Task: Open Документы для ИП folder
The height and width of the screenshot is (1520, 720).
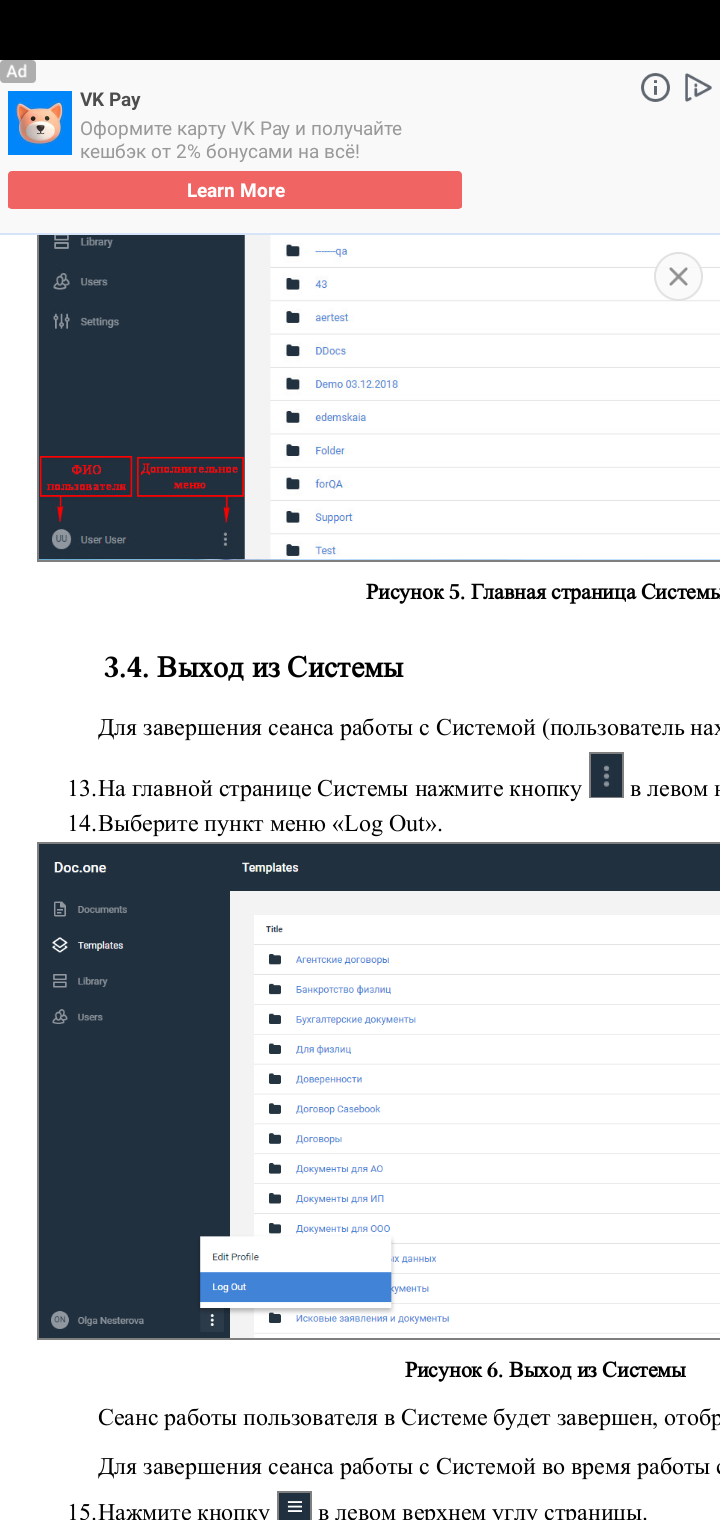Action: click(340, 1199)
